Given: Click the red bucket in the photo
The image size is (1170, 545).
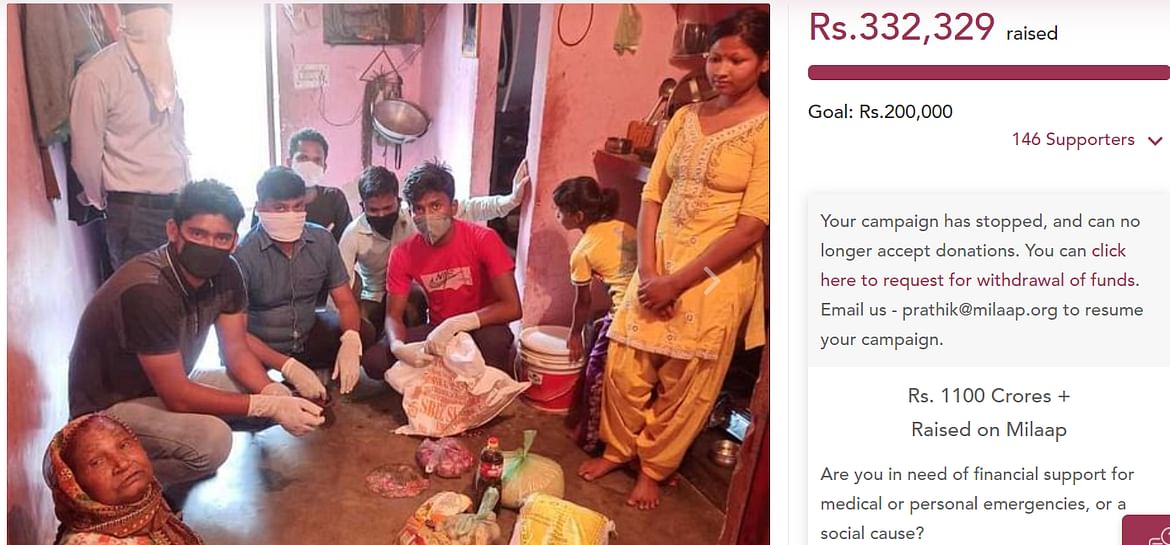Looking at the screenshot, I should pos(551,367).
